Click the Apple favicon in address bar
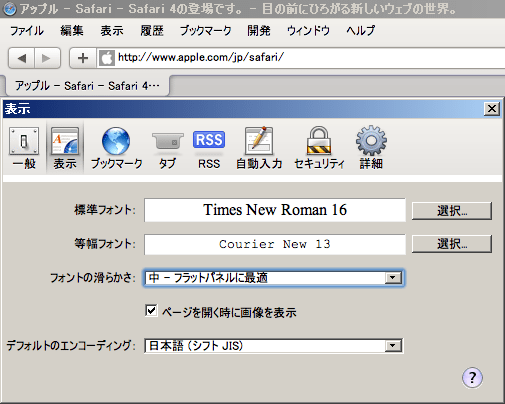The width and height of the screenshot is (505, 404). point(107,58)
